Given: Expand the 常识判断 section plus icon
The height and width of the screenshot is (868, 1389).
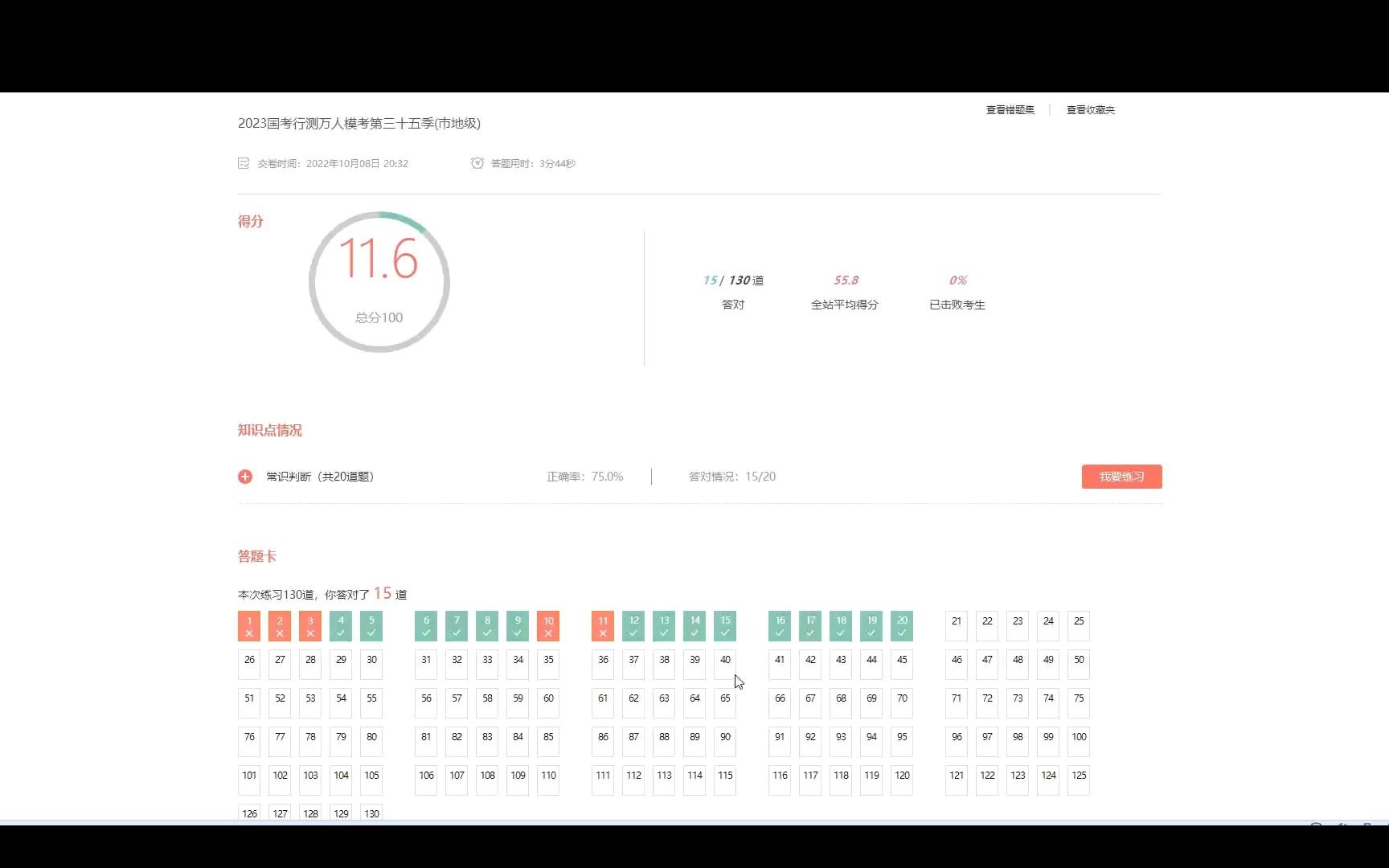Looking at the screenshot, I should coord(245,477).
